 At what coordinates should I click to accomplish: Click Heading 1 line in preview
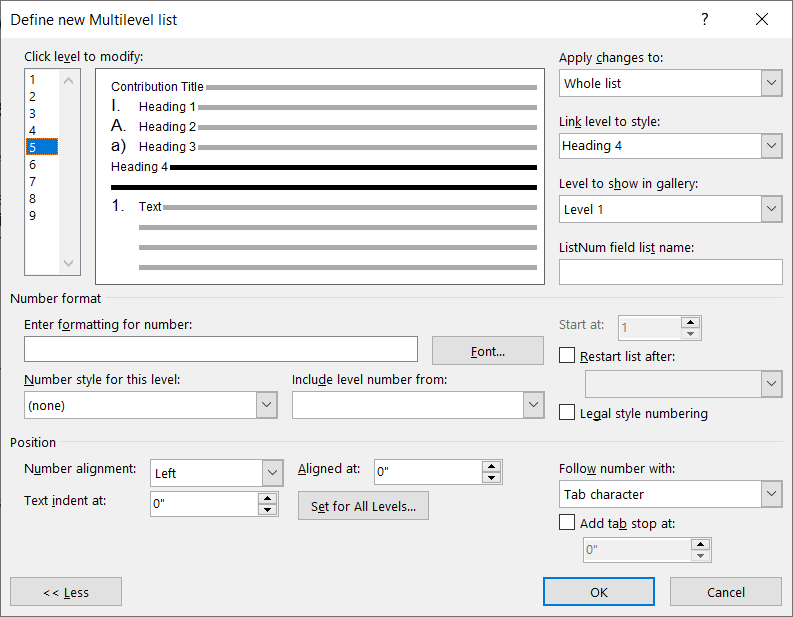point(324,107)
